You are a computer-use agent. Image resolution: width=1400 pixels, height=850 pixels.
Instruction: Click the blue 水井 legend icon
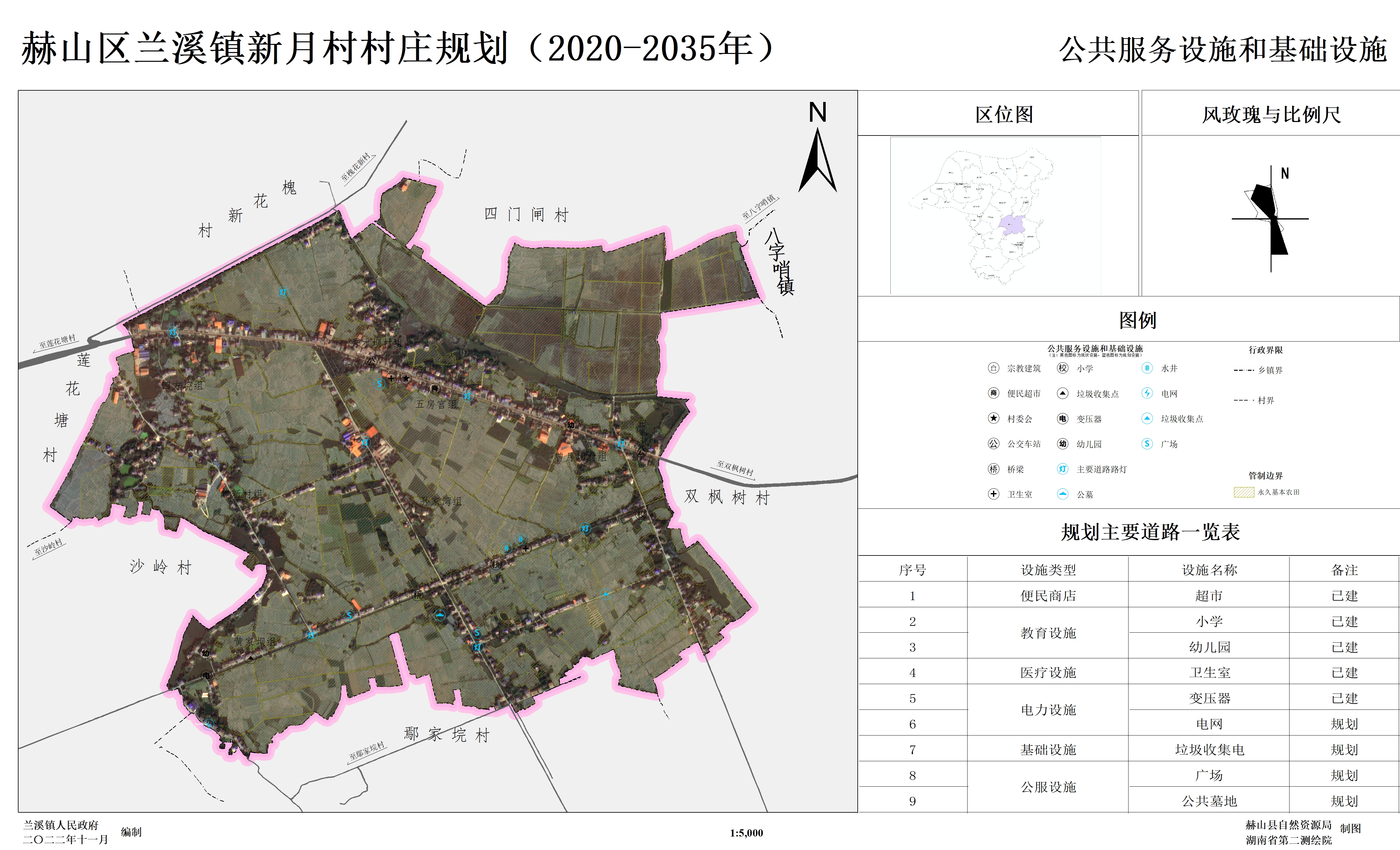click(1147, 368)
